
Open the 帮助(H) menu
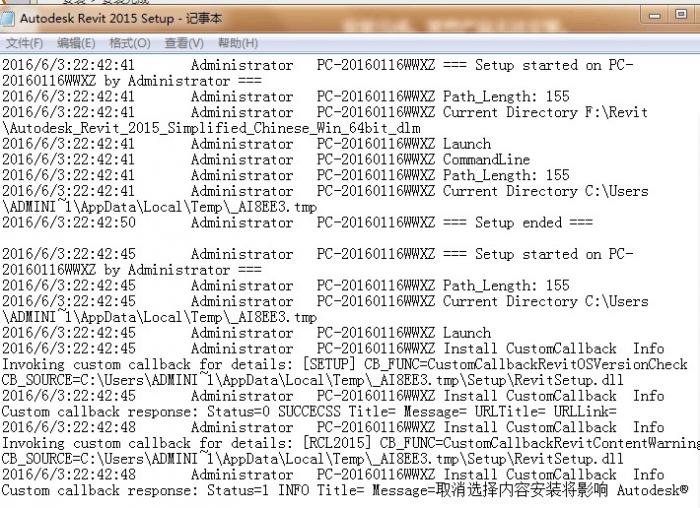click(238, 43)
